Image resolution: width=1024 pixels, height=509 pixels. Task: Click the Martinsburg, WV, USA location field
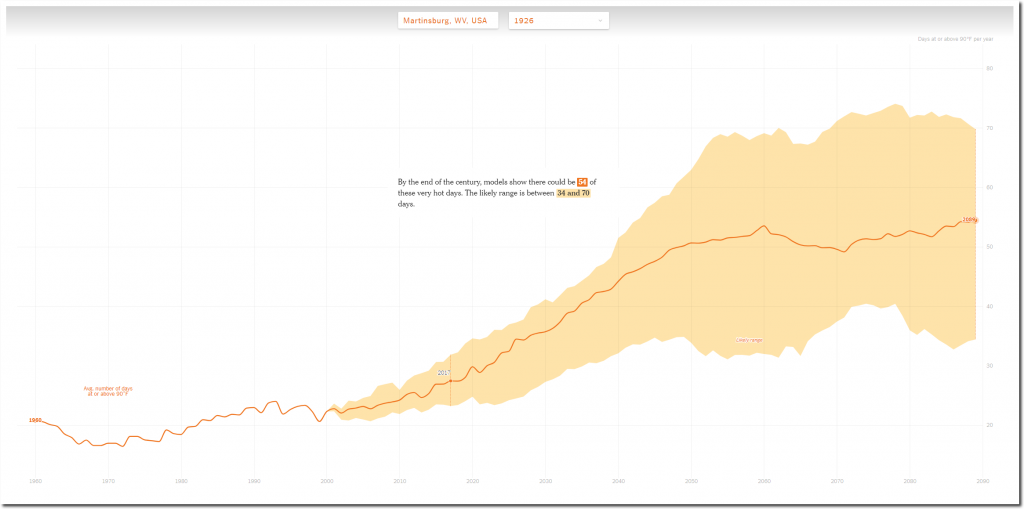point(448,20)
